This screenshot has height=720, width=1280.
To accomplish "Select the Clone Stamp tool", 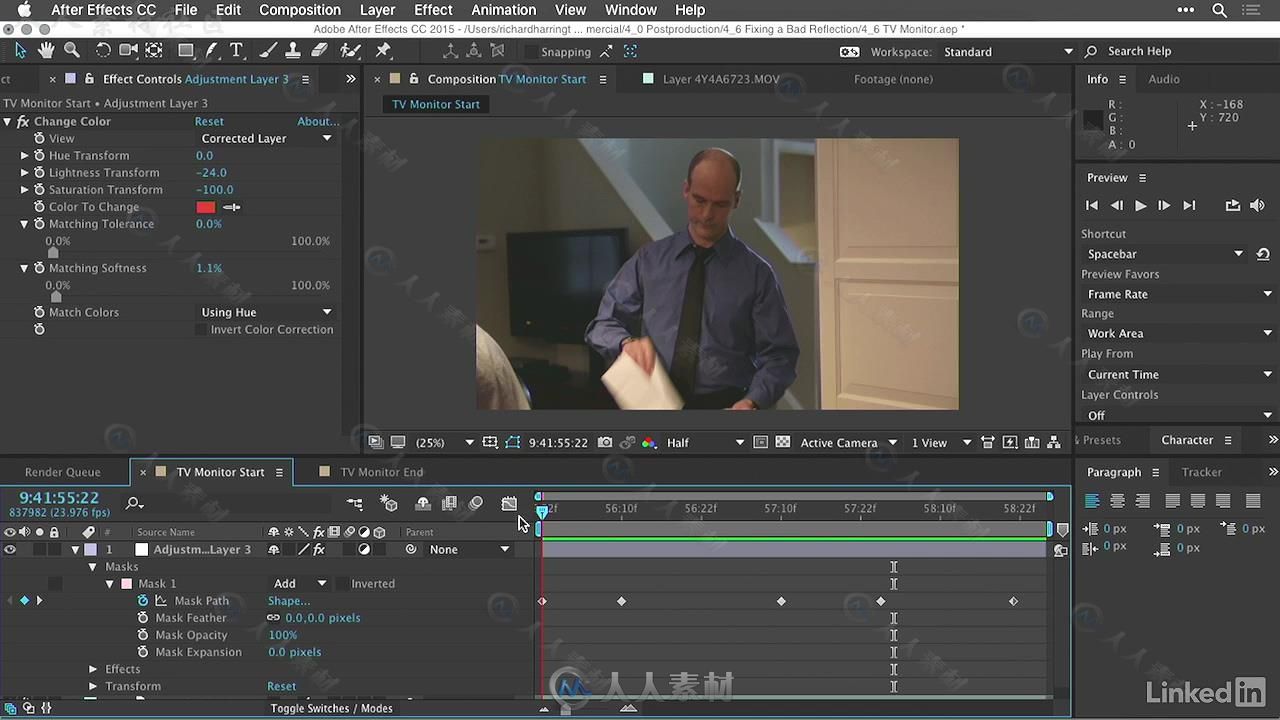I will click(x=293, y=50).
